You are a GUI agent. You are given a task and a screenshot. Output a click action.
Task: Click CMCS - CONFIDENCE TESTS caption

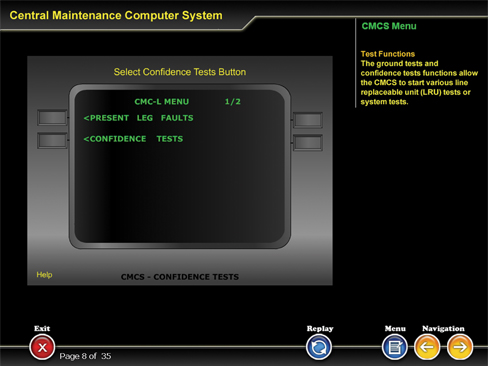pyautogui.click(x=180, y=277)
